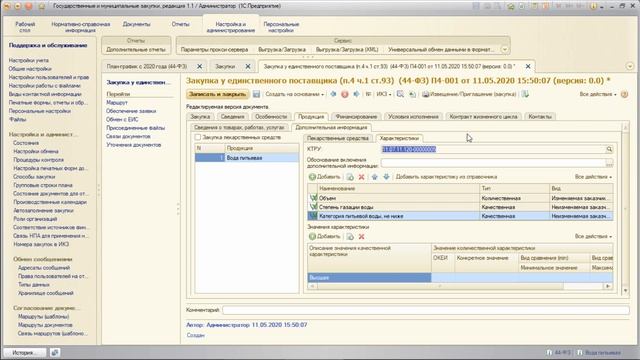Open Все действия menu in document toolbar

click(598, 94)
